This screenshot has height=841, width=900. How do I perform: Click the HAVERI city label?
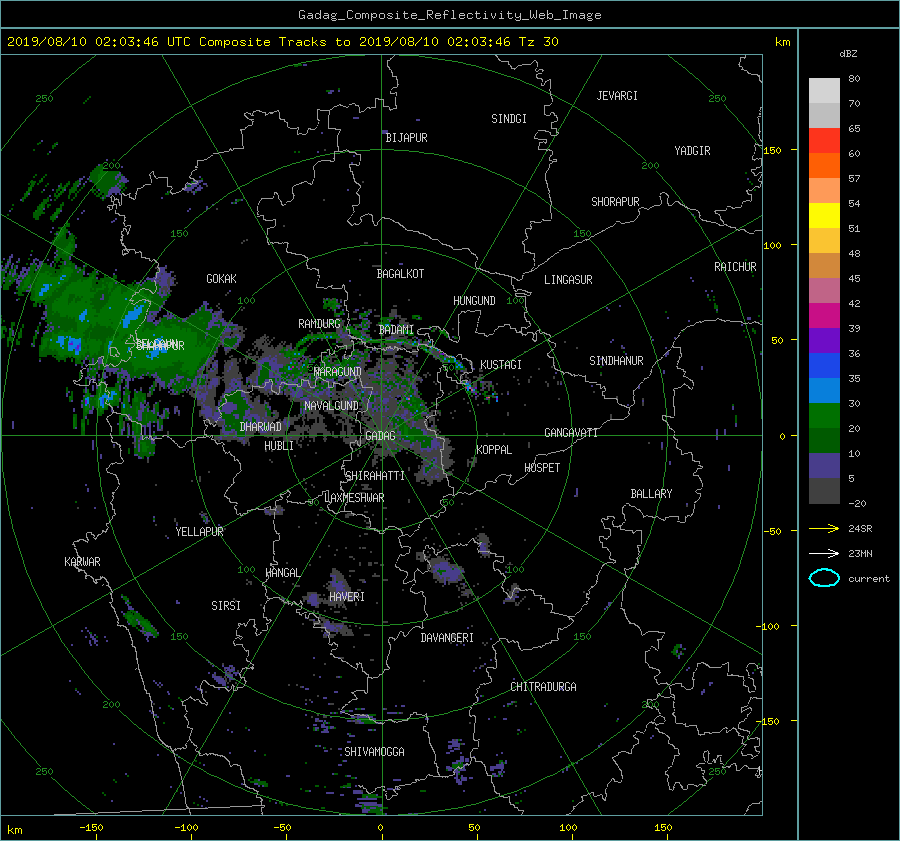[x=347, y=598]
